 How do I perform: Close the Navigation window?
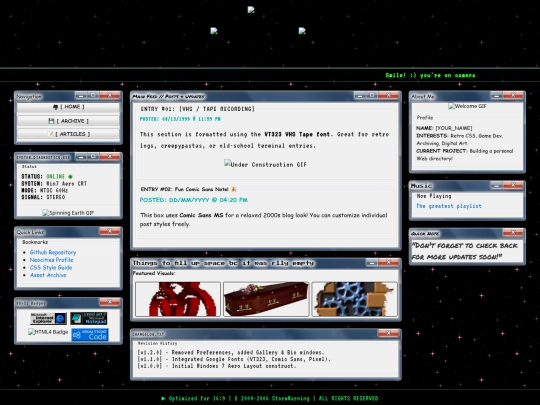click(x=110, y=95)
